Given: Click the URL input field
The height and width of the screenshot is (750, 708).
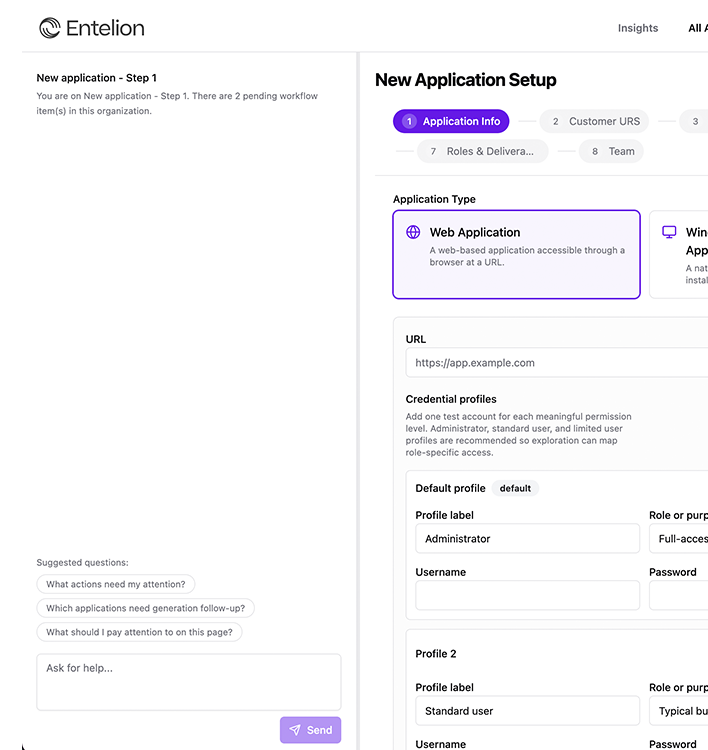Looking at the screenshot, I should 557,363.
